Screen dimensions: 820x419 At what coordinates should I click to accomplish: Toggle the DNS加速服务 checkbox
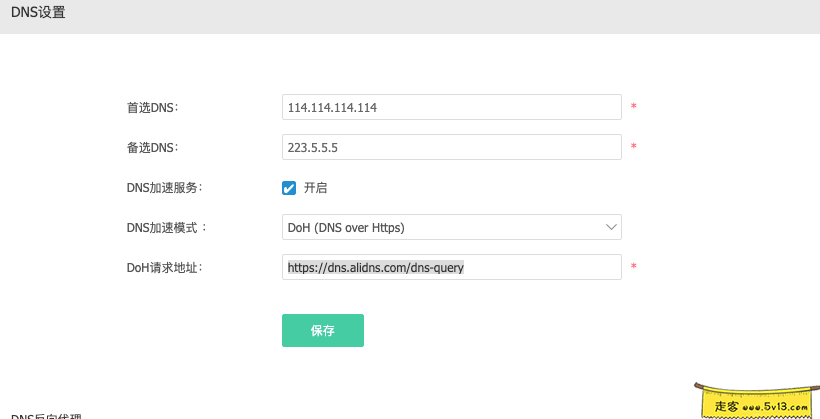(x=289, y=187)
